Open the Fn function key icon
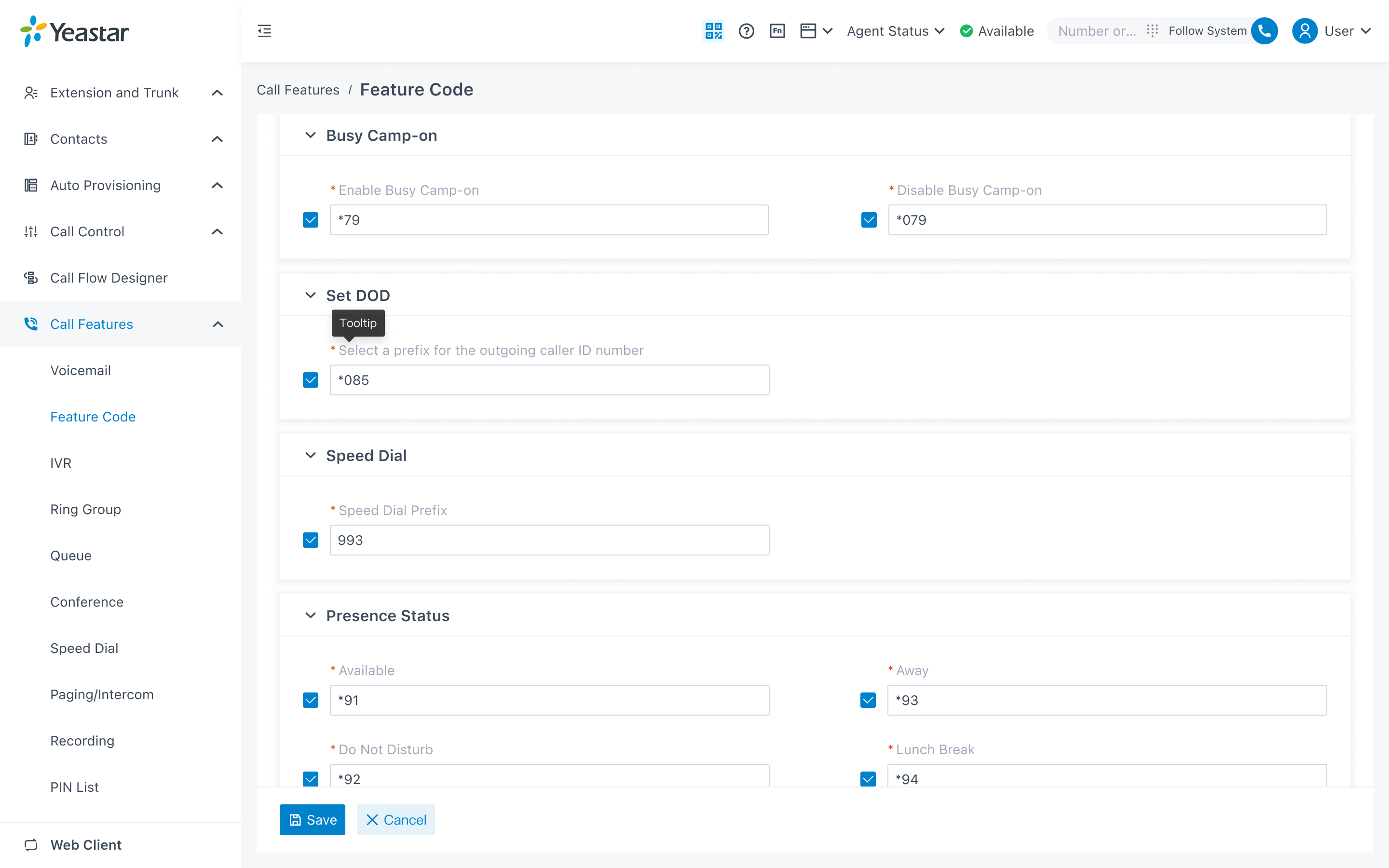 pos(777,31)
